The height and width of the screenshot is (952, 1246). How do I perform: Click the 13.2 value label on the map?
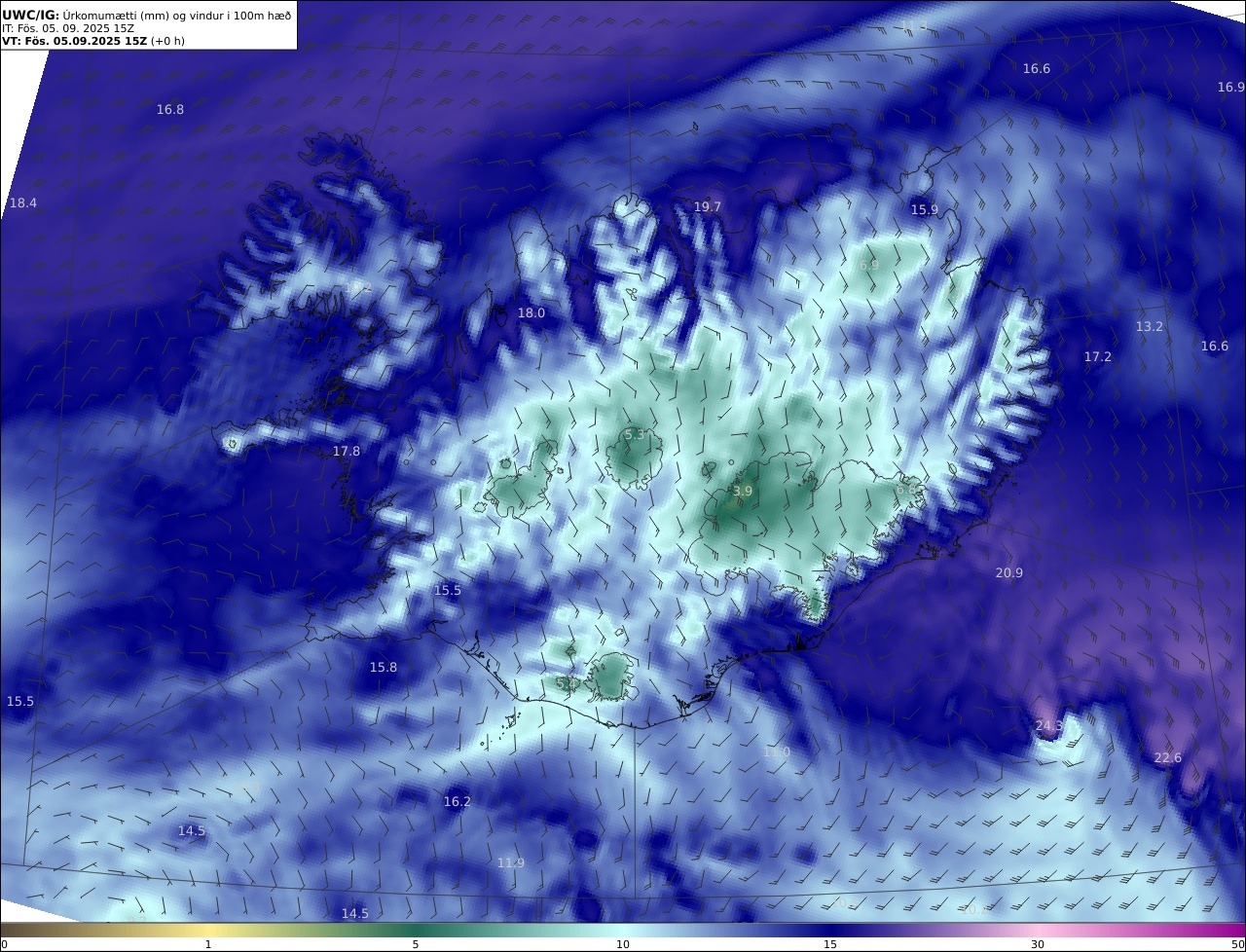(x=1150, y=327)
